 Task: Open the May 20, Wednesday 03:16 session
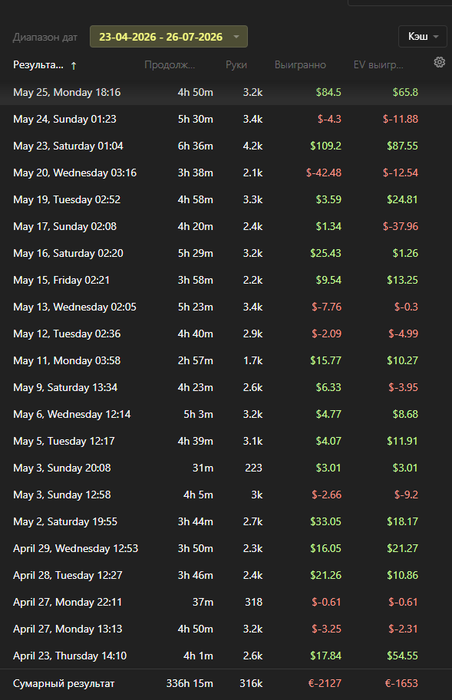tap(226, 173)
